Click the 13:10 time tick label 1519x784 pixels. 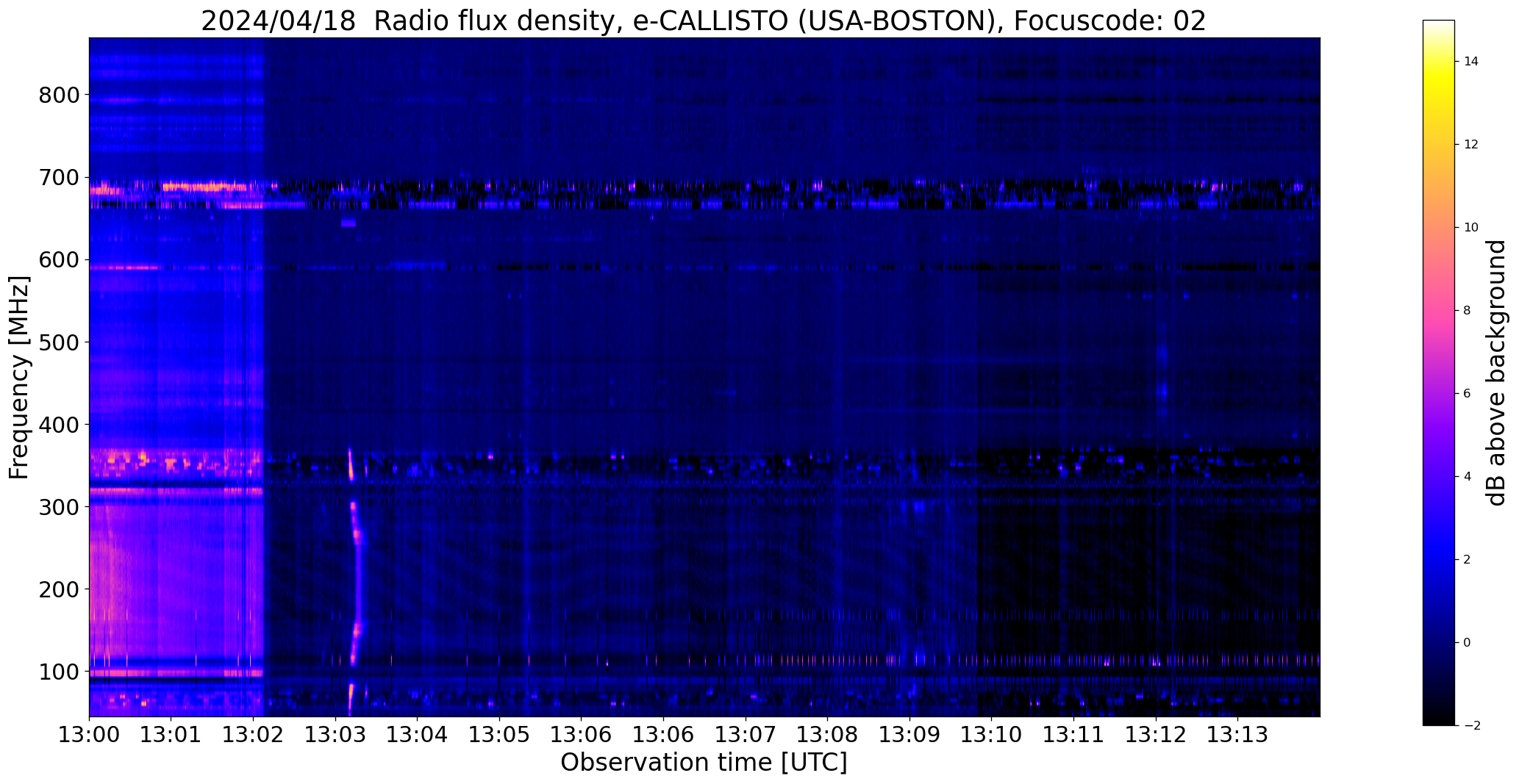[992, 734]
